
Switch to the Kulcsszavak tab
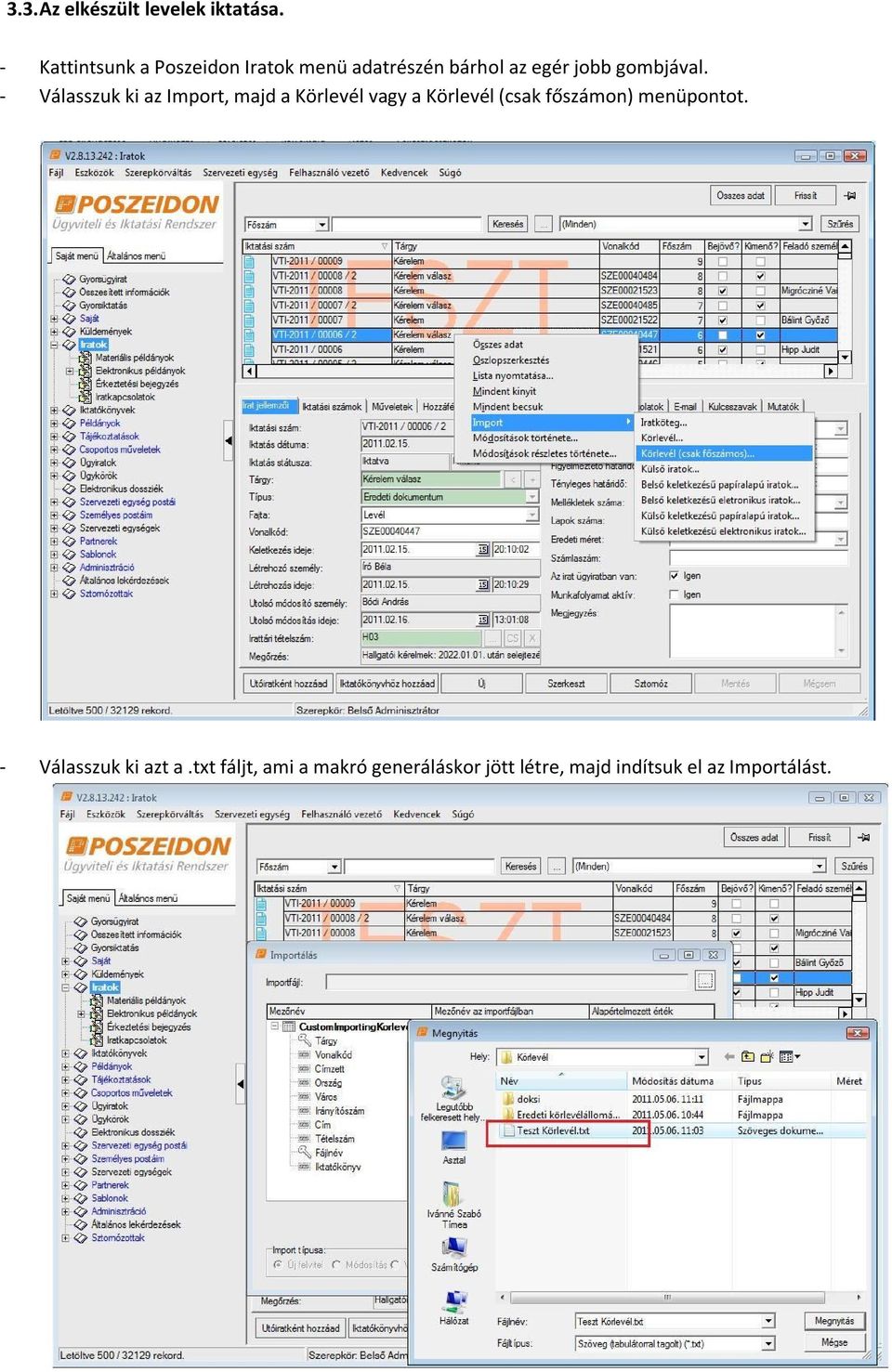click(x=732, y=406)
